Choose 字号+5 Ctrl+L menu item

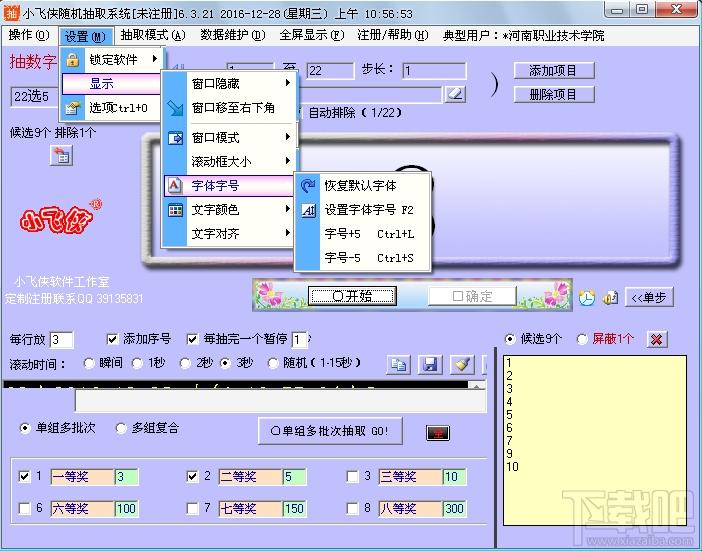pyautogui.click(x=363, y=234)
